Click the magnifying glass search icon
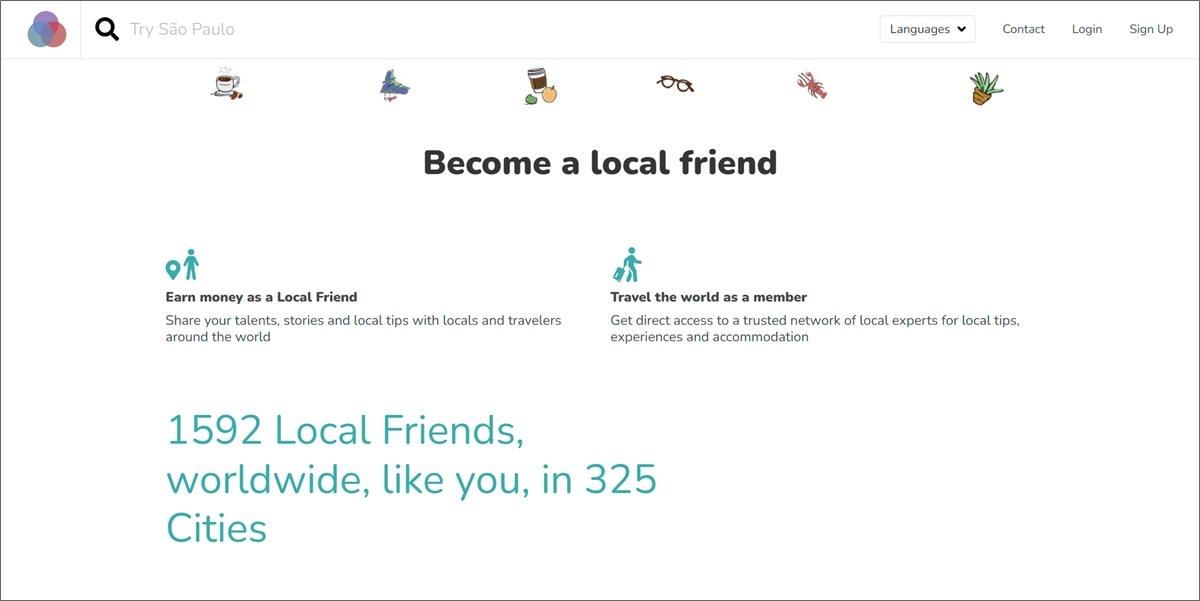Image resolution: width=1200 pixels, height=601 pixels. pos(107,29)
